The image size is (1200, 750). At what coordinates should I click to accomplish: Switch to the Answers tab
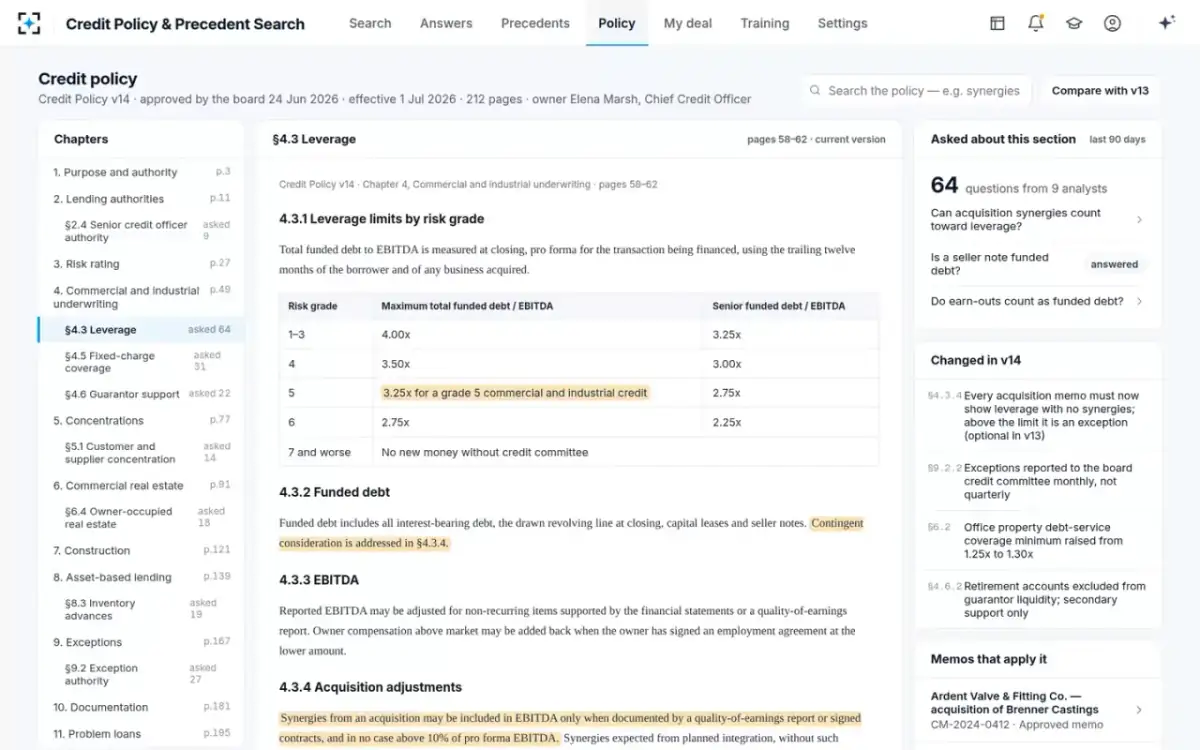[446, 23]
